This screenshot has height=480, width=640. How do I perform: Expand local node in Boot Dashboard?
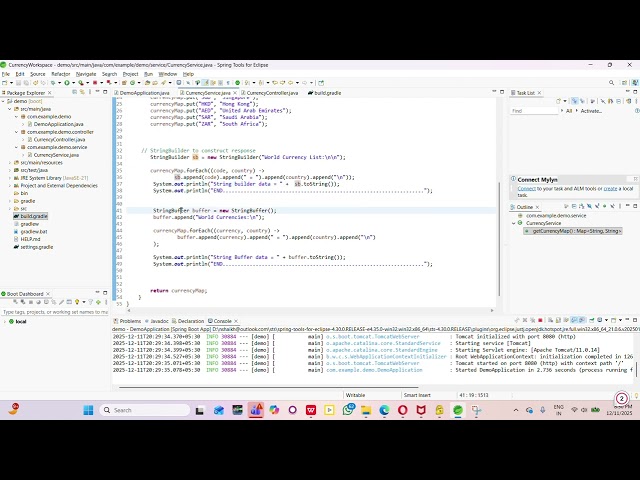coord(4,322)
